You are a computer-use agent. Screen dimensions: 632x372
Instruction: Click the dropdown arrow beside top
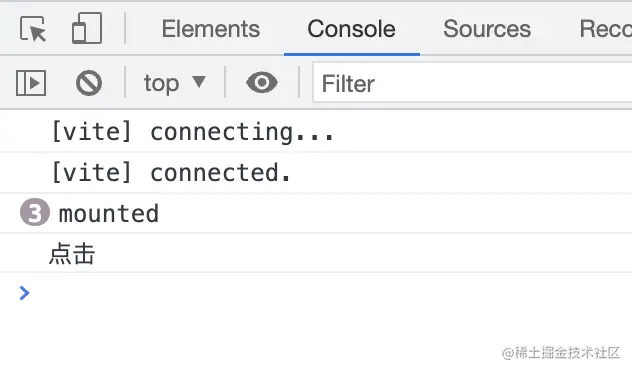pos(199,82)
